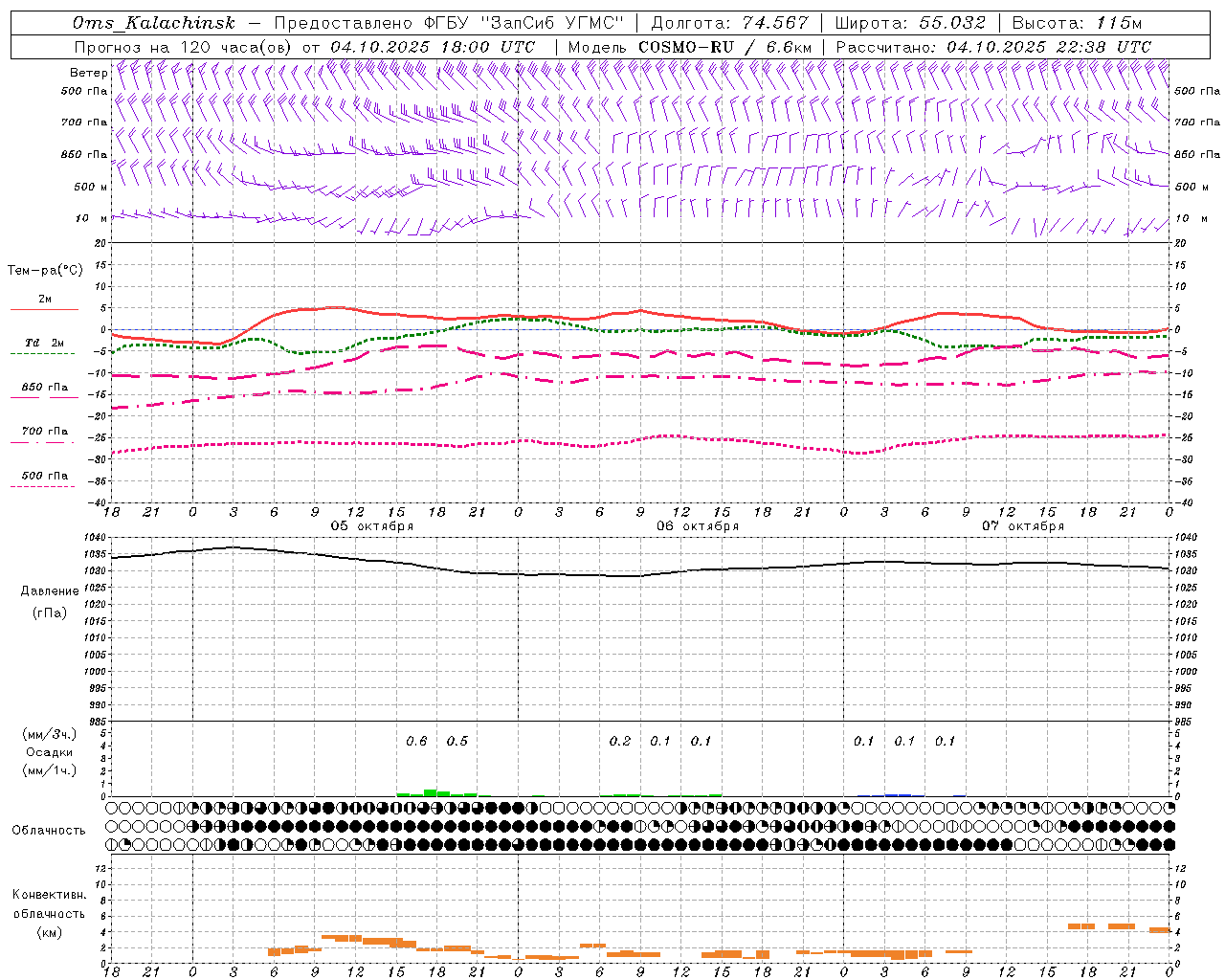The image size is (1225, 980).
Task: Click the Тем-ра(°C) axis title
Action: coord(45,271)
